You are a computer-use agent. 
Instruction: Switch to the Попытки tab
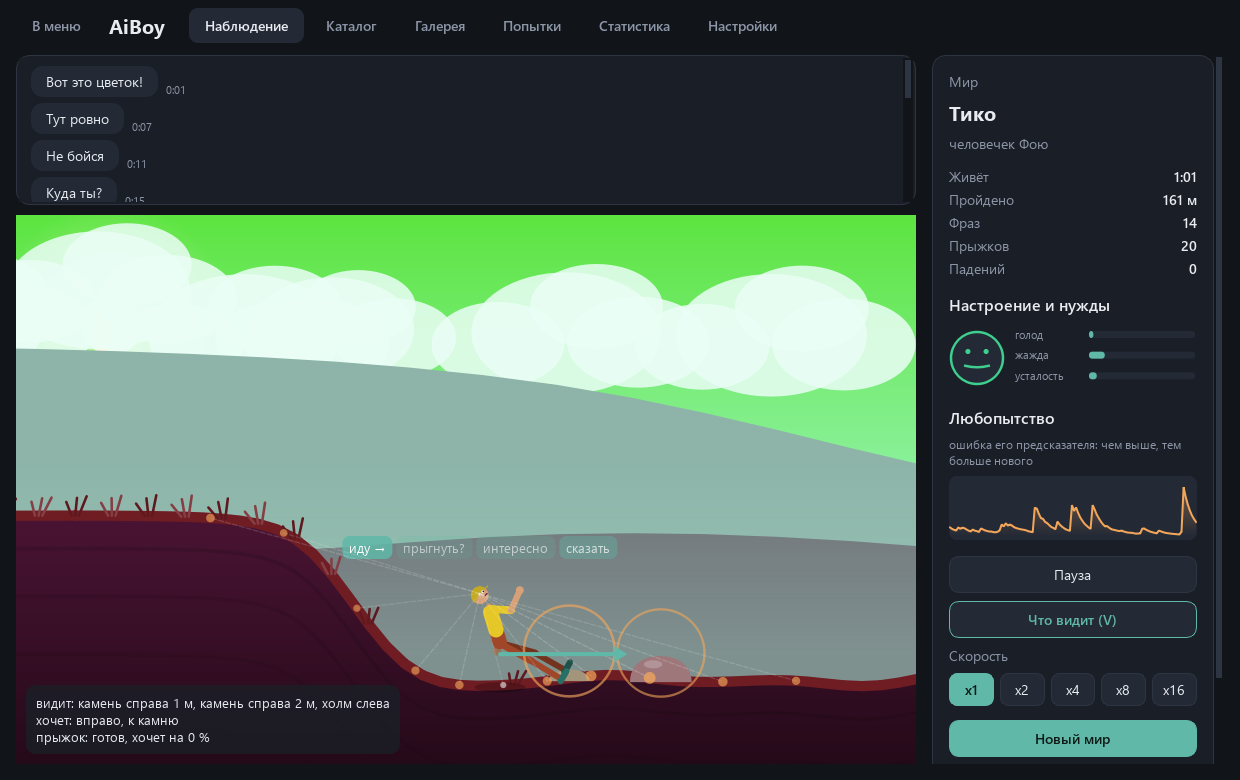coord(532,26)
